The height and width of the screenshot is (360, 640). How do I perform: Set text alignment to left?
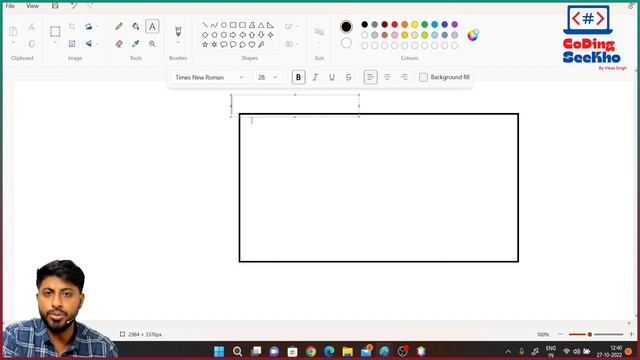[x=371, y=77]
